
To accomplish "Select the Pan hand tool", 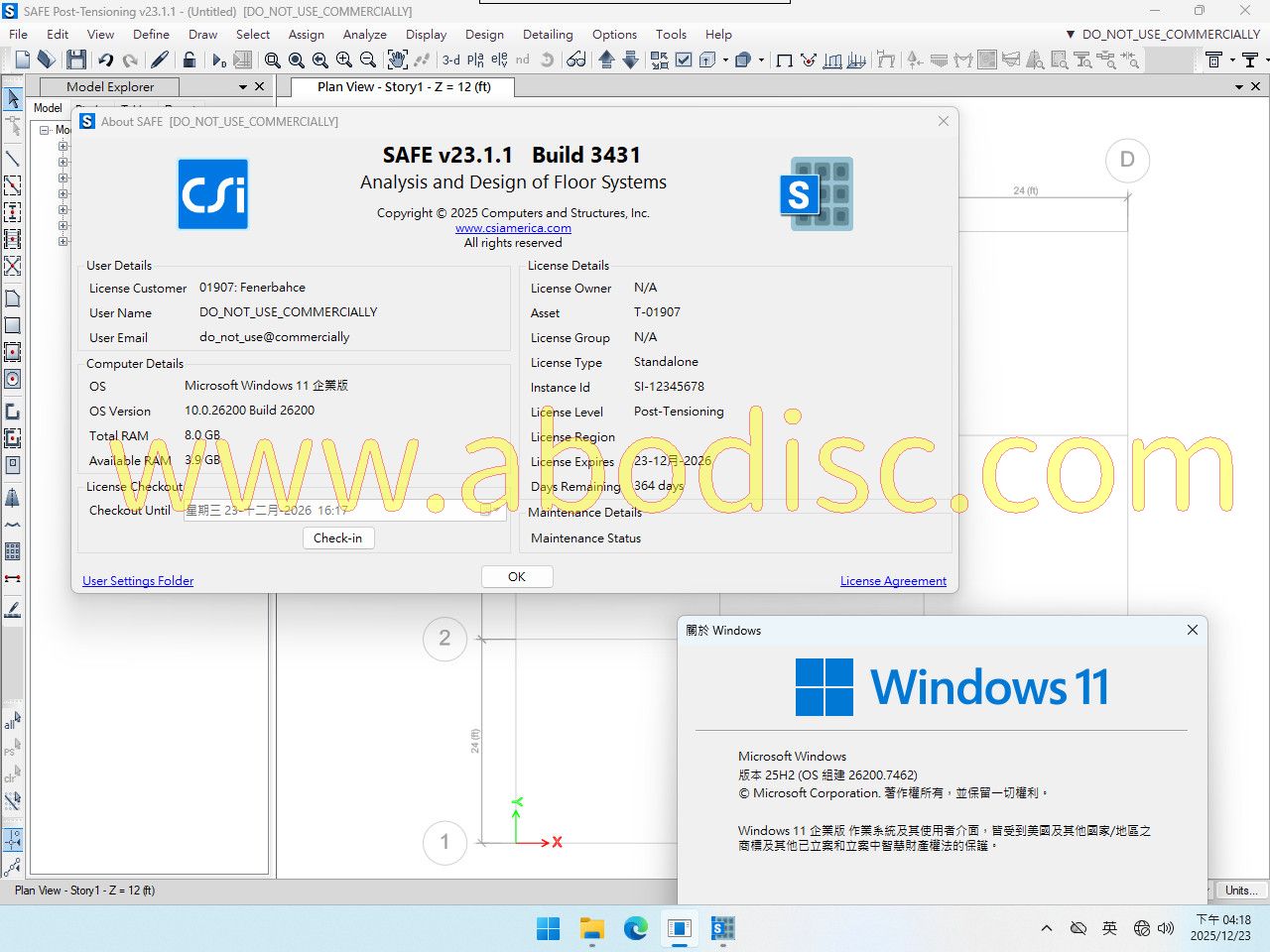I will click(397, 60).
